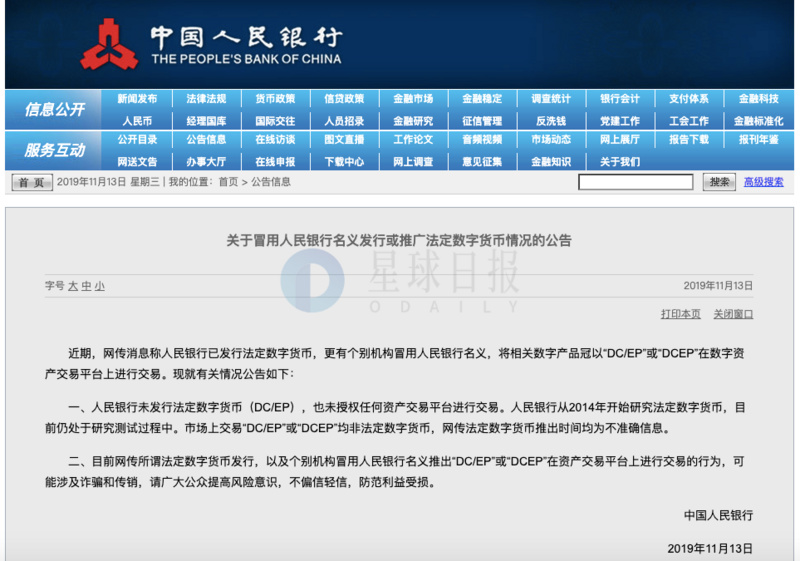Image resolution: width=800 pixels, height=561 pixels.
Task: Open 工会工作 navigation link
Action: [689, 121]
